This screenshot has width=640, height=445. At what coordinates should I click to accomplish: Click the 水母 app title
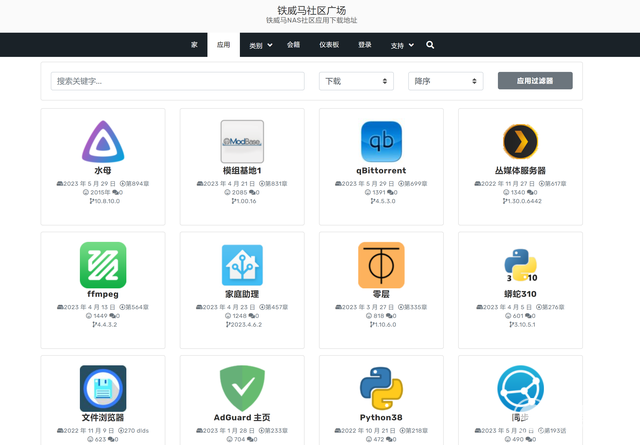click(x=103, y=171)
